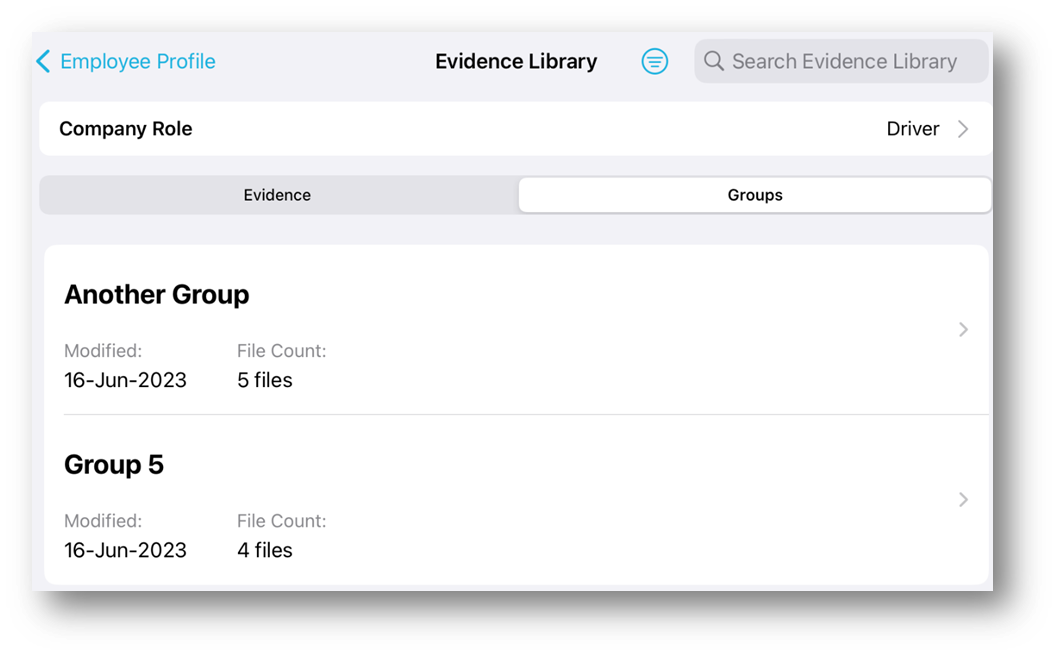The width and height of the screenshot is (1058, 656).
Task: Click the search magnifier icon
Action: click(x=714, y=61)
